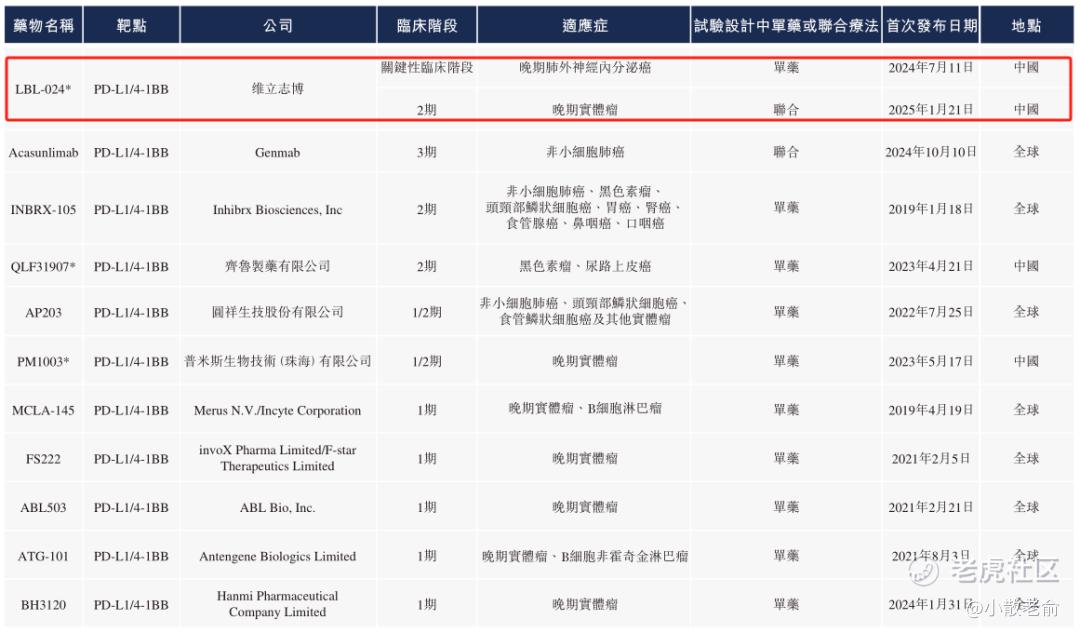Select the FS222 drug name cell
The height and width of the screenshot is (633, 1080).
pos(43,459)
